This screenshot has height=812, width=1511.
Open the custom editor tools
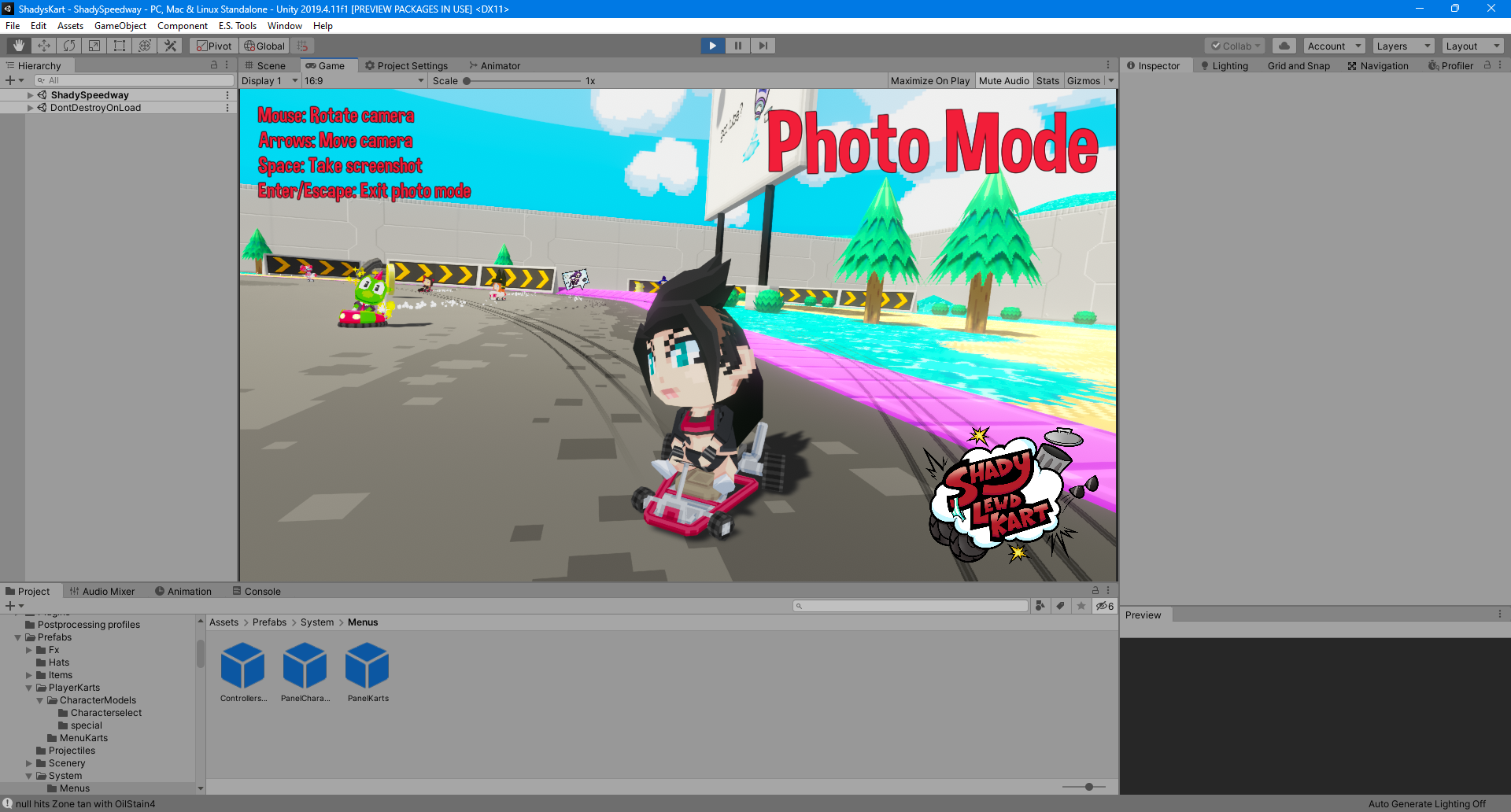coord(170,46)
